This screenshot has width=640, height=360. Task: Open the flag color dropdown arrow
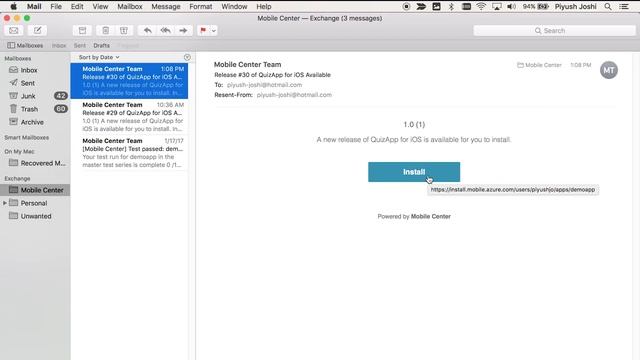click(x=213, y=31)
